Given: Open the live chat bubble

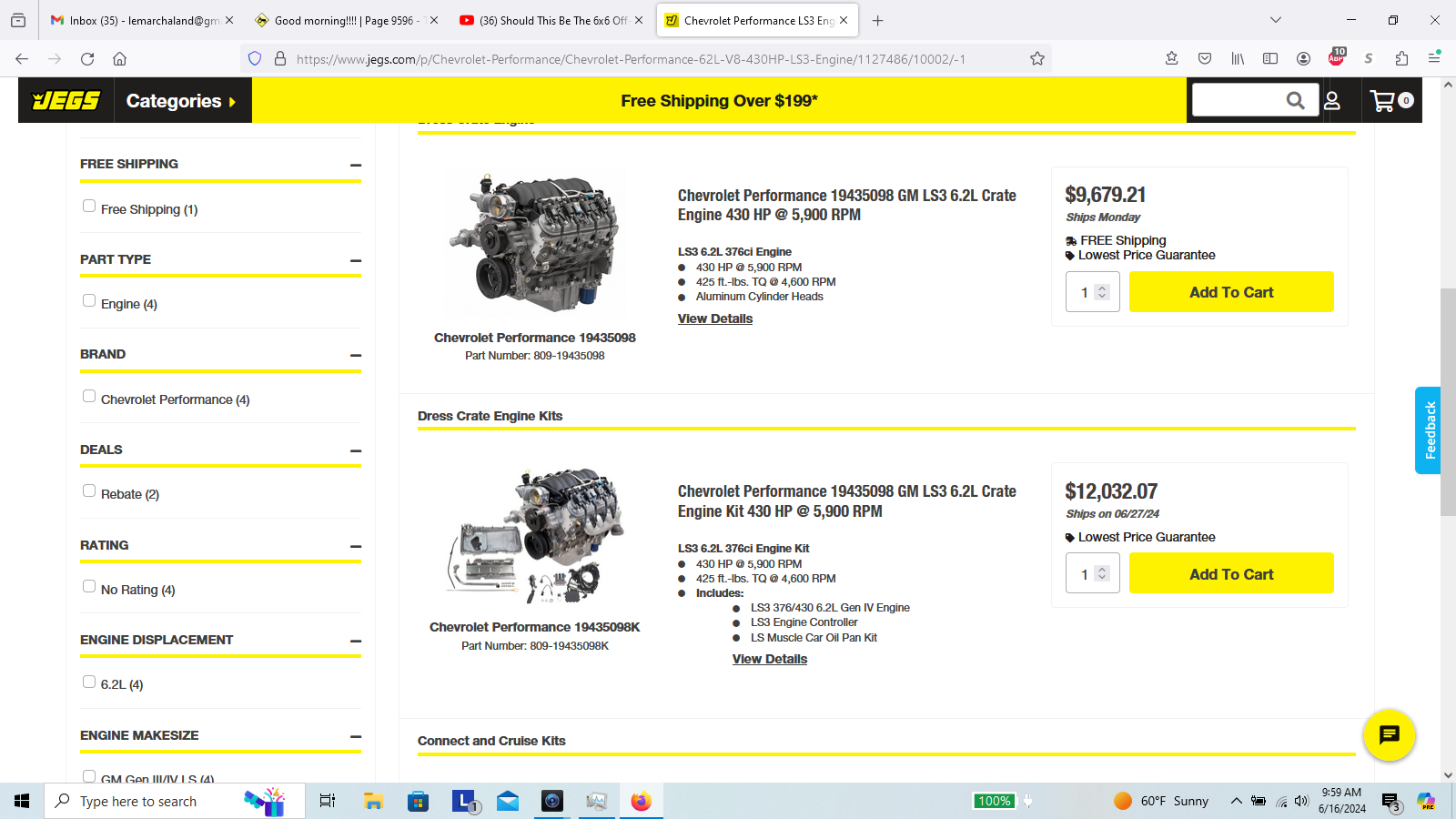Looking at the screenshot, I should click(1389, 734).
